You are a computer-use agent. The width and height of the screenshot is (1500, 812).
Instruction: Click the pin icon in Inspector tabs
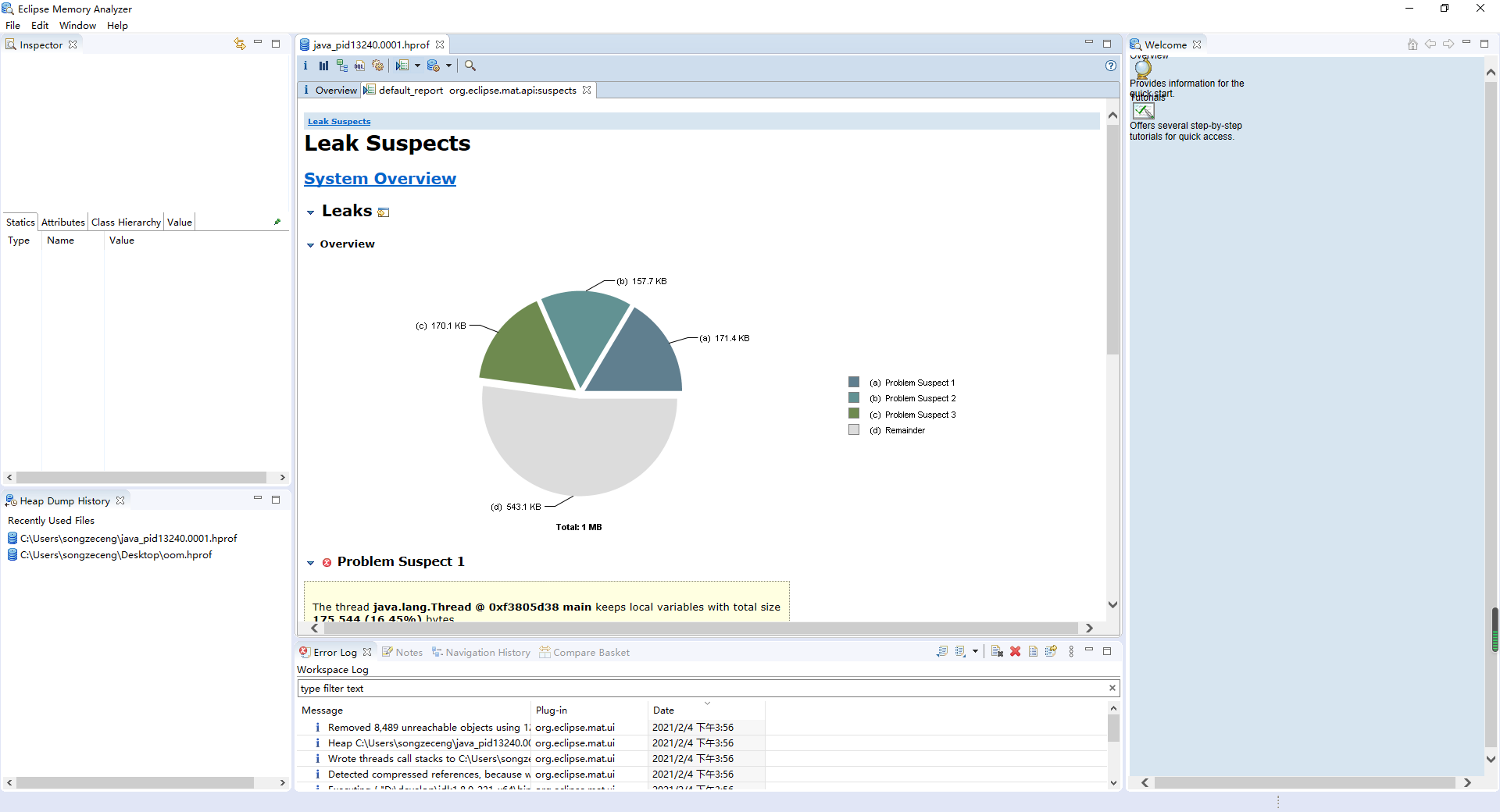pyautogui.click(x=277, y=222)
